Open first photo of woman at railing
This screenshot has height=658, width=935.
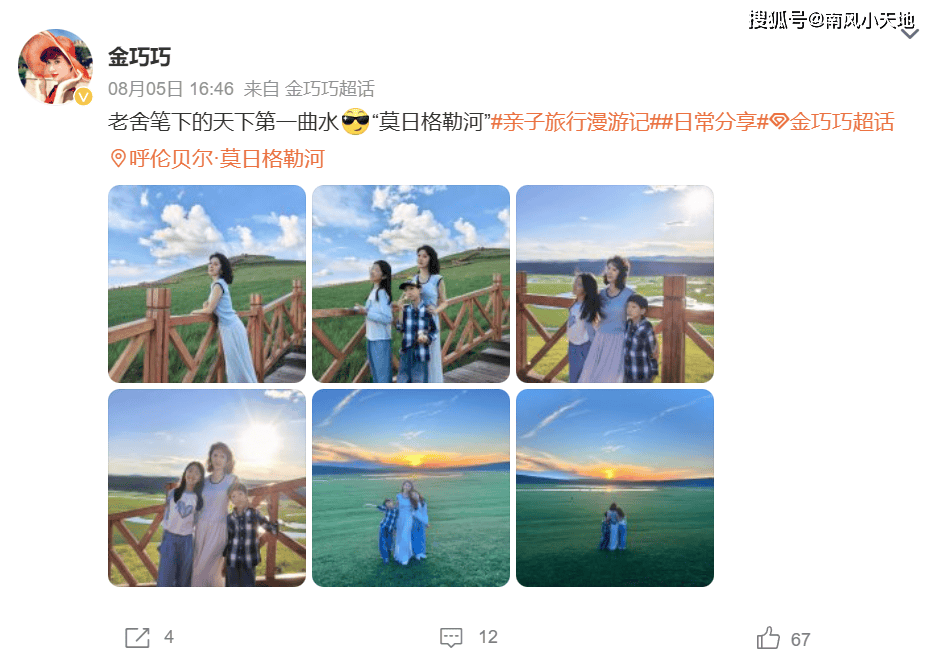[x=207, y=284]
